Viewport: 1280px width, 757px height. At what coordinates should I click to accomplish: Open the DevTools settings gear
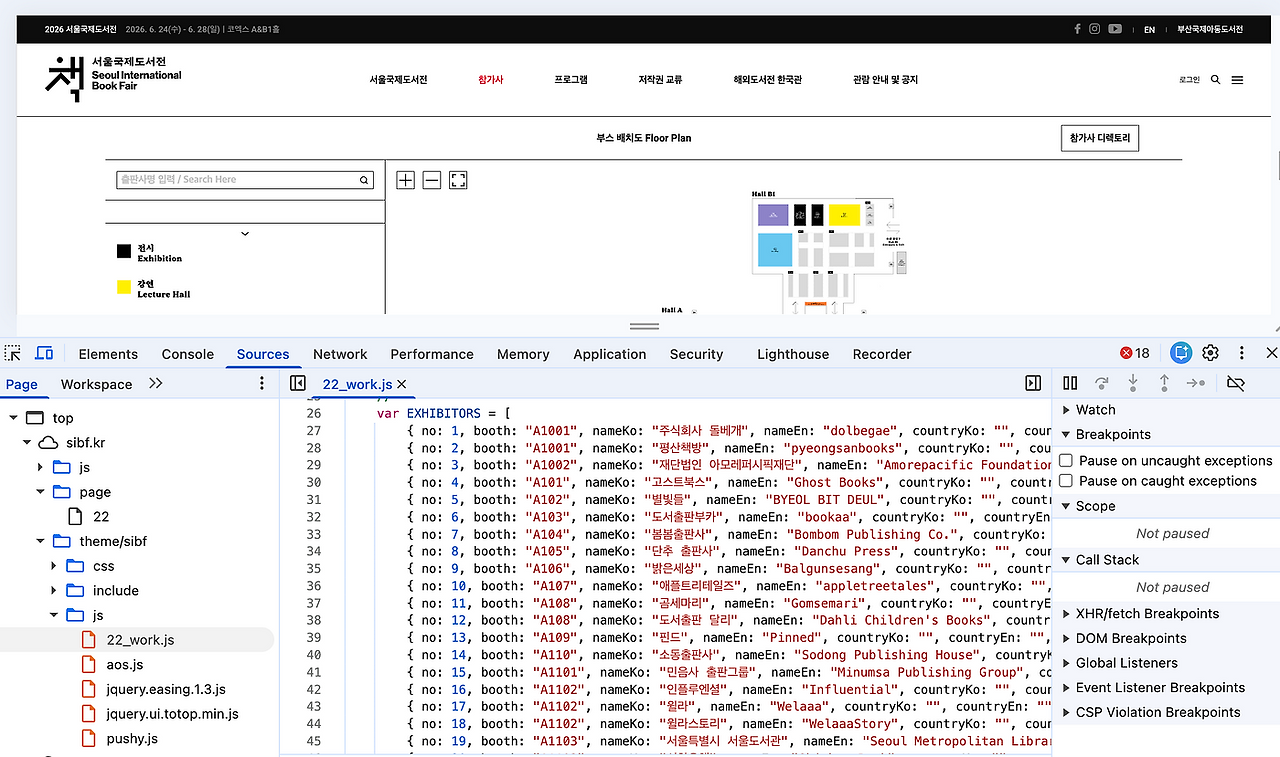pyautogui.click(x=1211, y=353)
